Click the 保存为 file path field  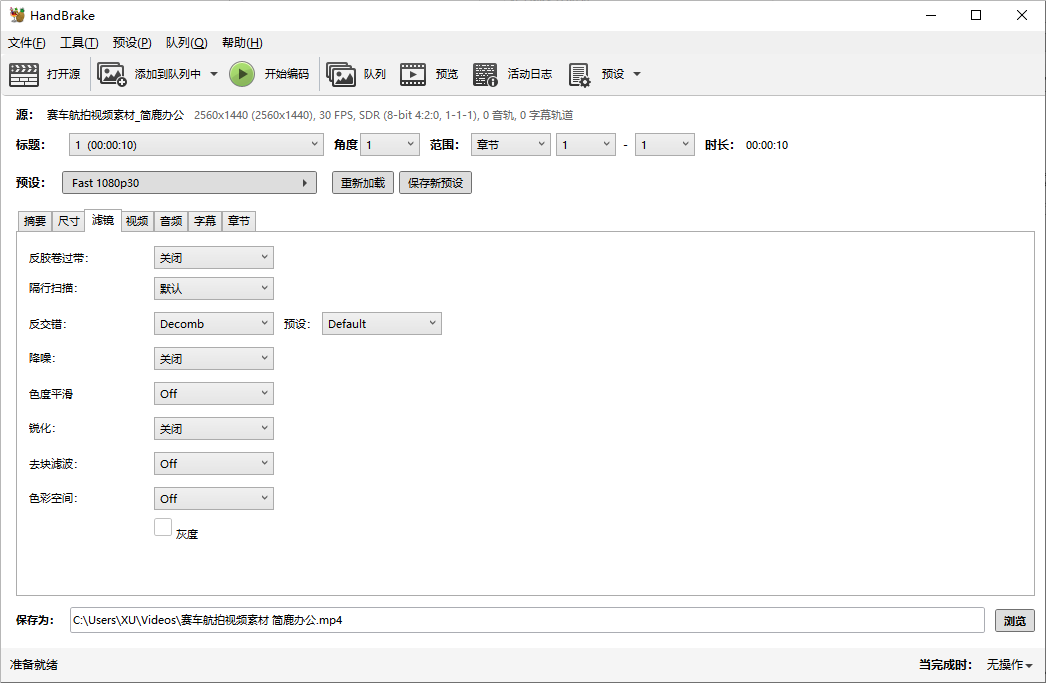tap(527, 620)
